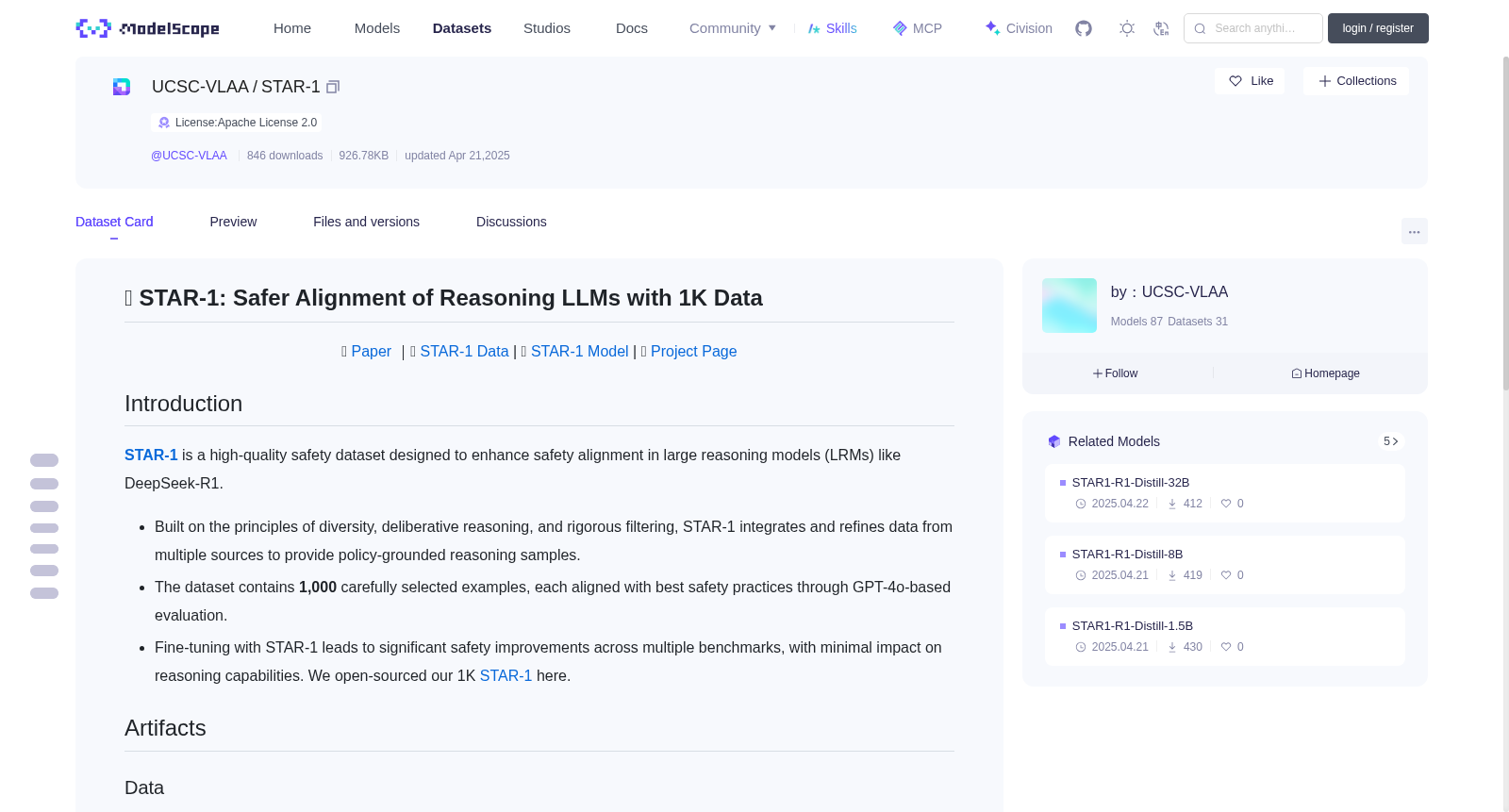Screen dimensions: 1509x812
Task: Click the plus icon on Collections
Action: click(x=1325, y=81)
